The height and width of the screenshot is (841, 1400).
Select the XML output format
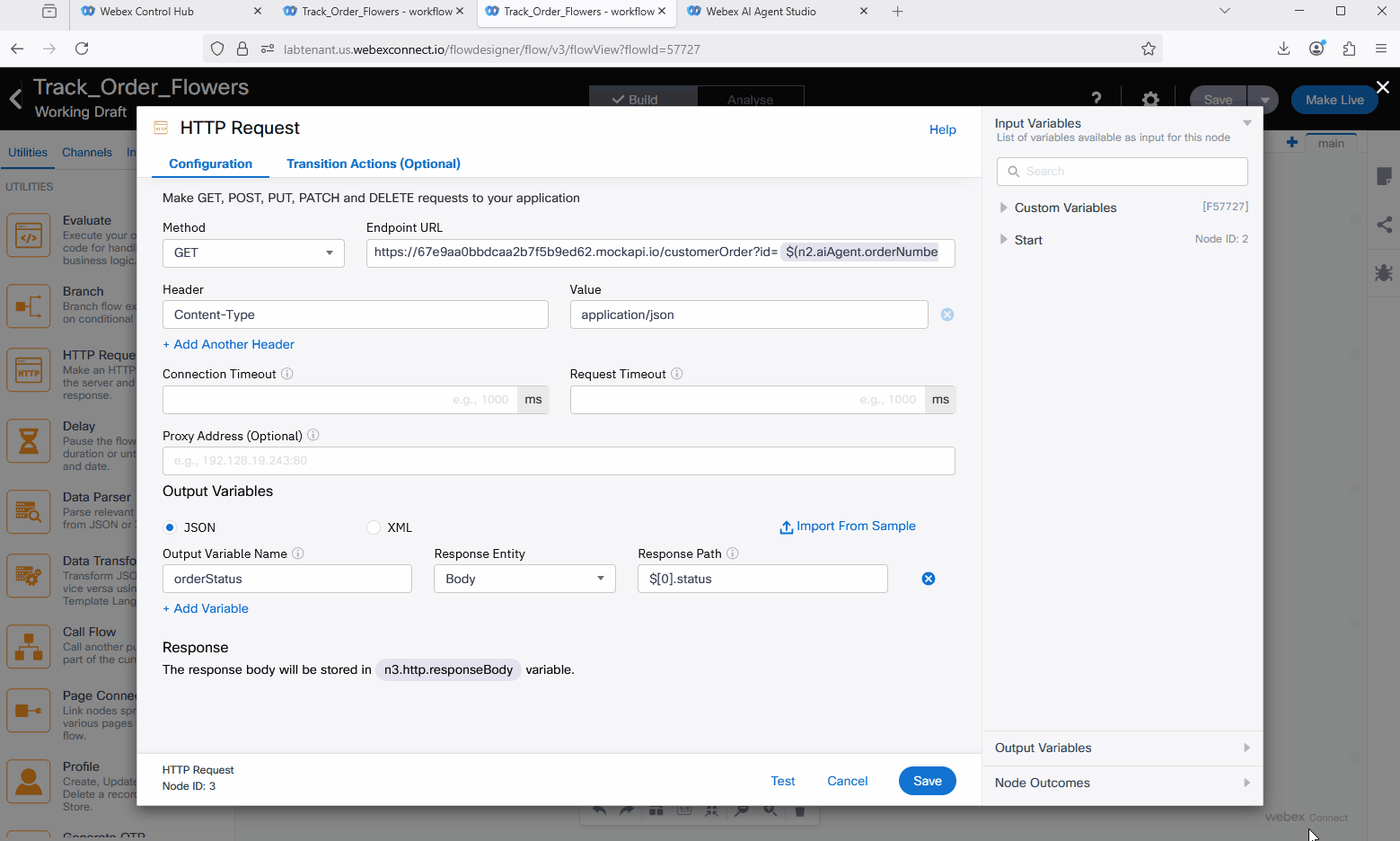pos(374,527)
